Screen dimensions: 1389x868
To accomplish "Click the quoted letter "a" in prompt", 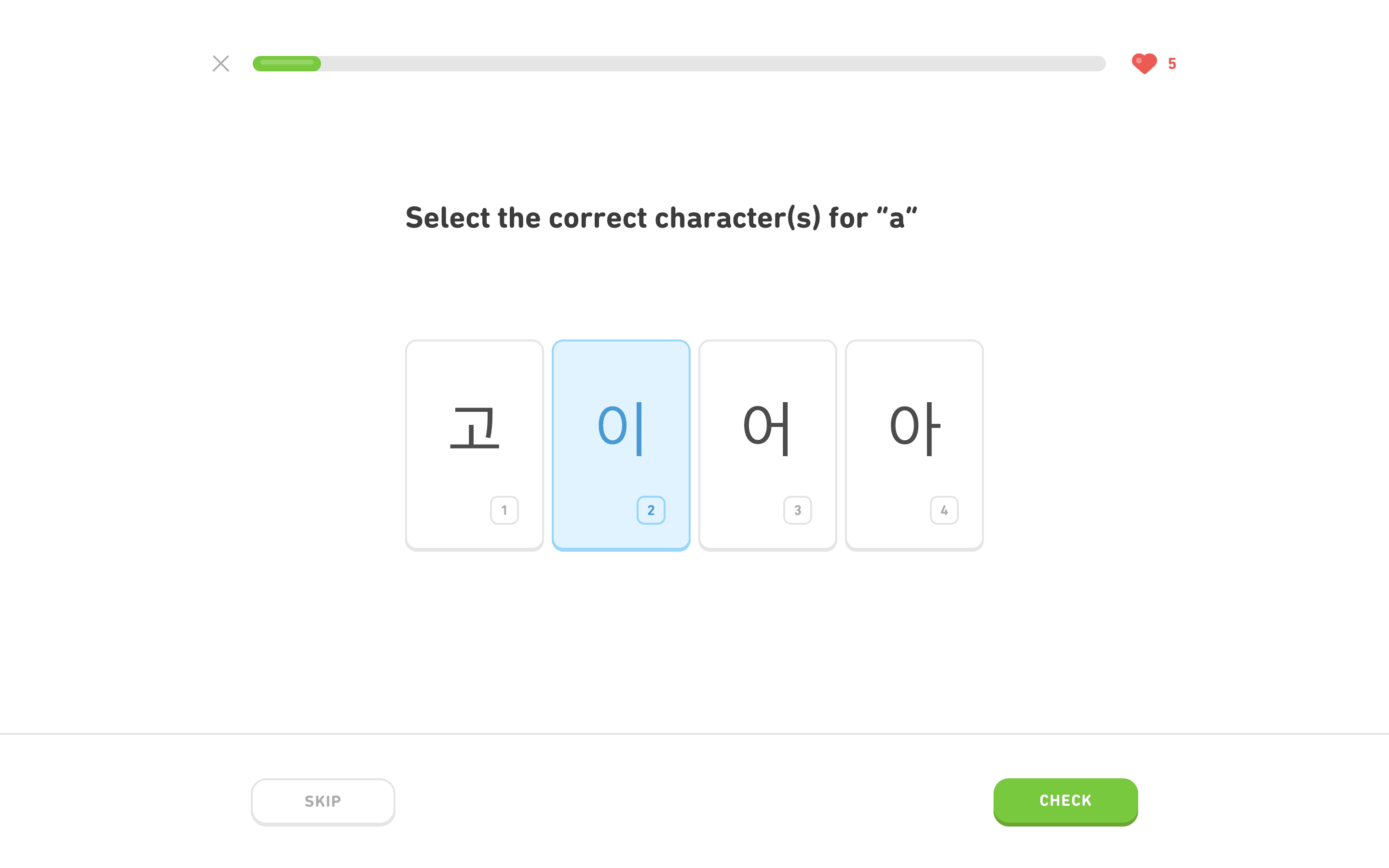I will tap(897, 218).
